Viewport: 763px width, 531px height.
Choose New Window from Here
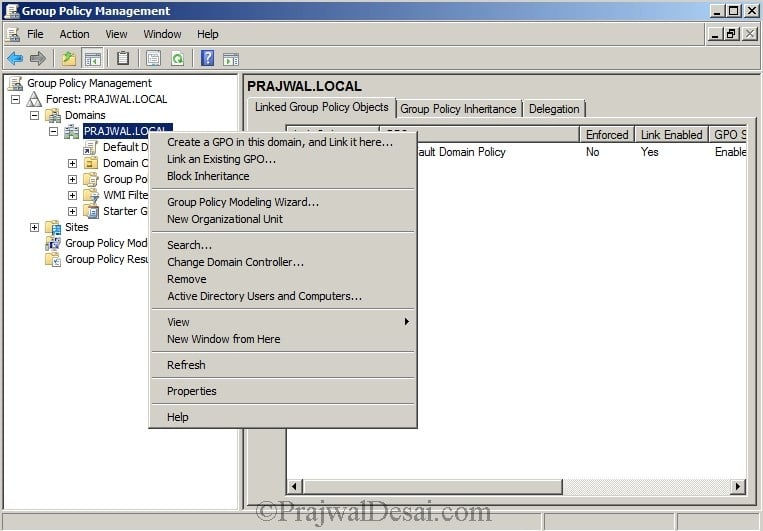click(283, 339)
